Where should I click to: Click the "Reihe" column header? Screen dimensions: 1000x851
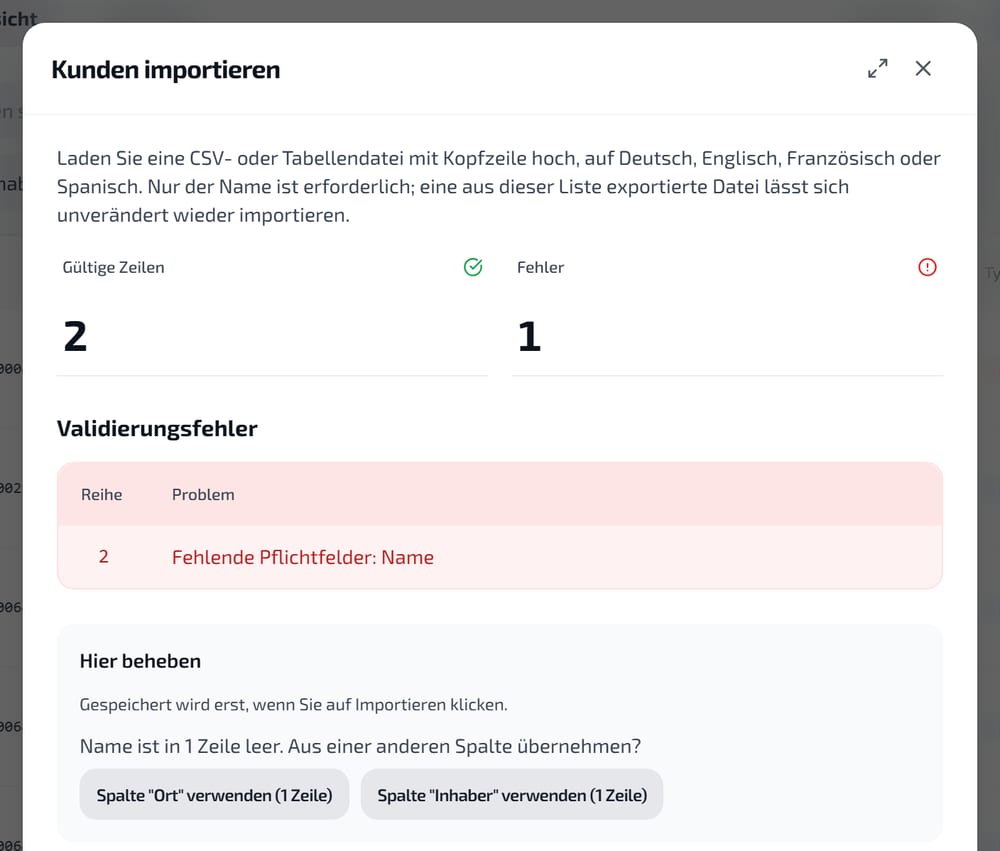coord(101,494)
